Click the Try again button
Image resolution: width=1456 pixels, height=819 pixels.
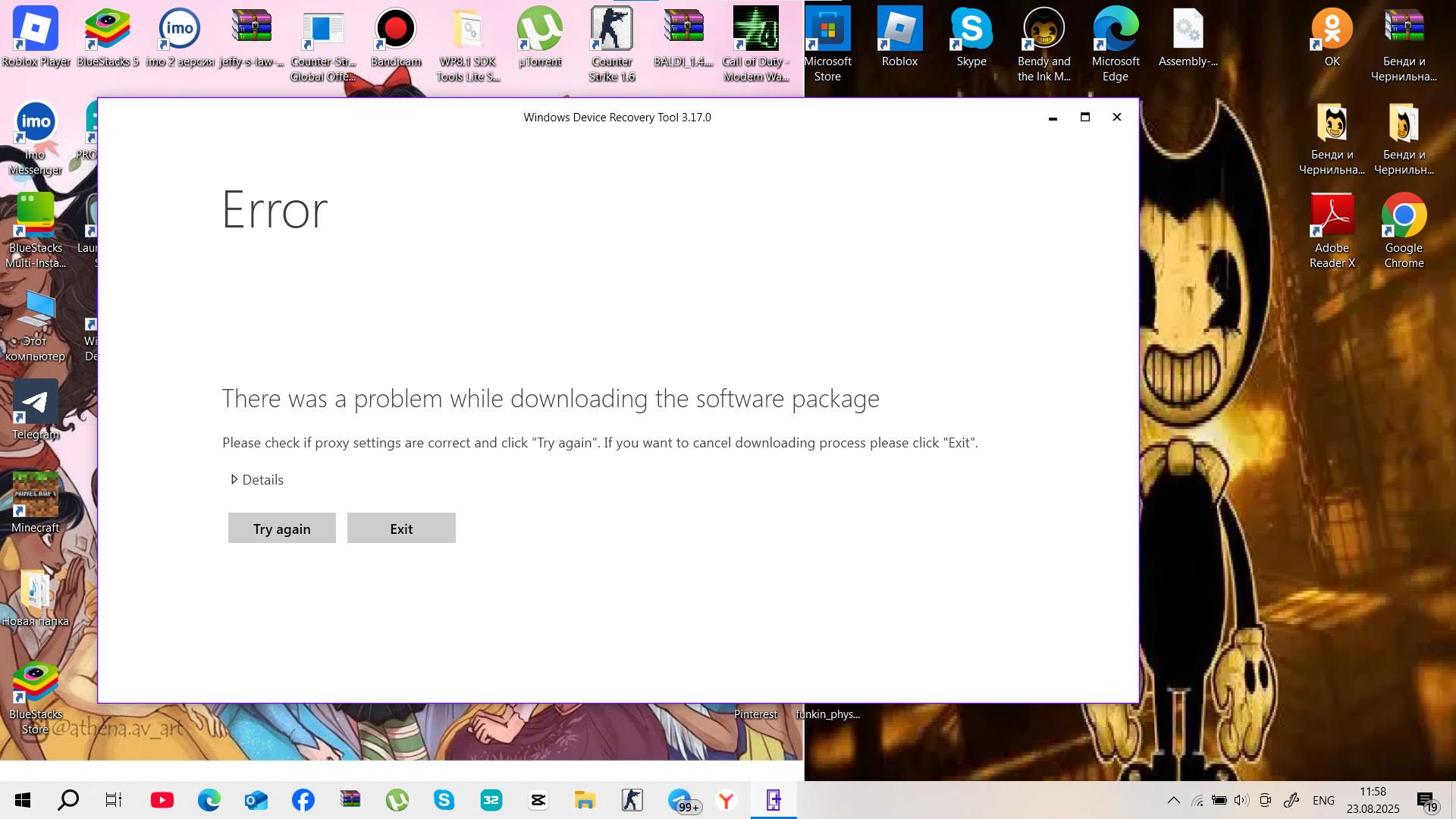[x=282, y=529]
